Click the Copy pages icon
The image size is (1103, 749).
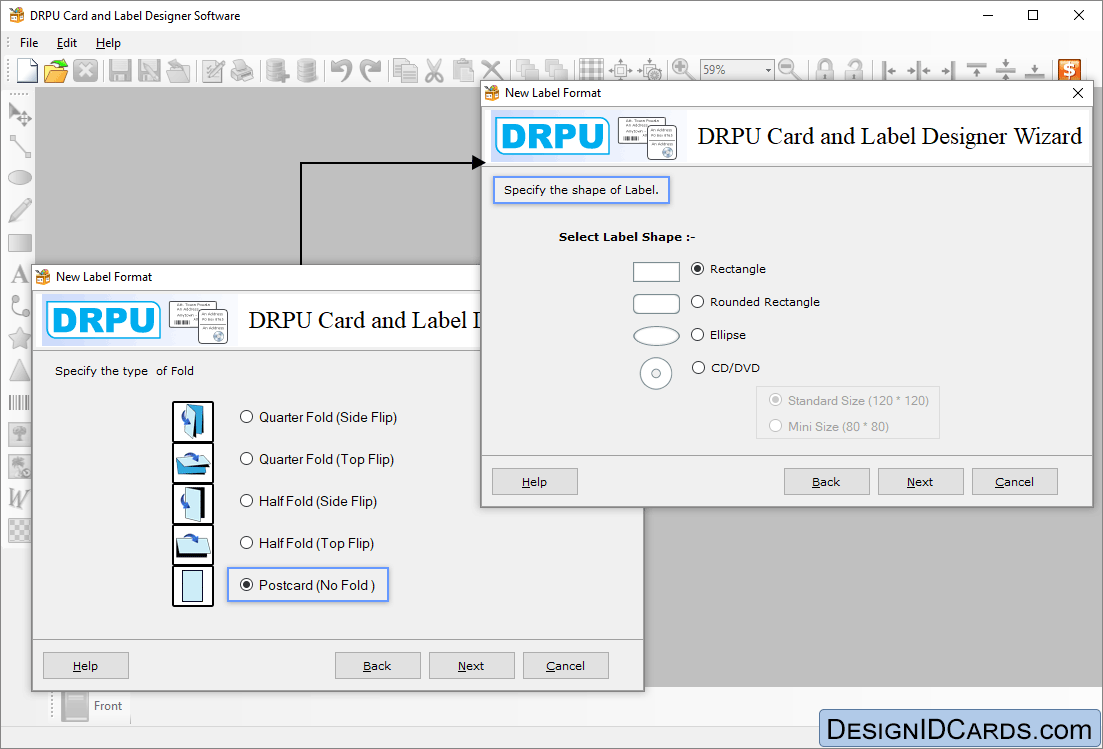point(405,70)
